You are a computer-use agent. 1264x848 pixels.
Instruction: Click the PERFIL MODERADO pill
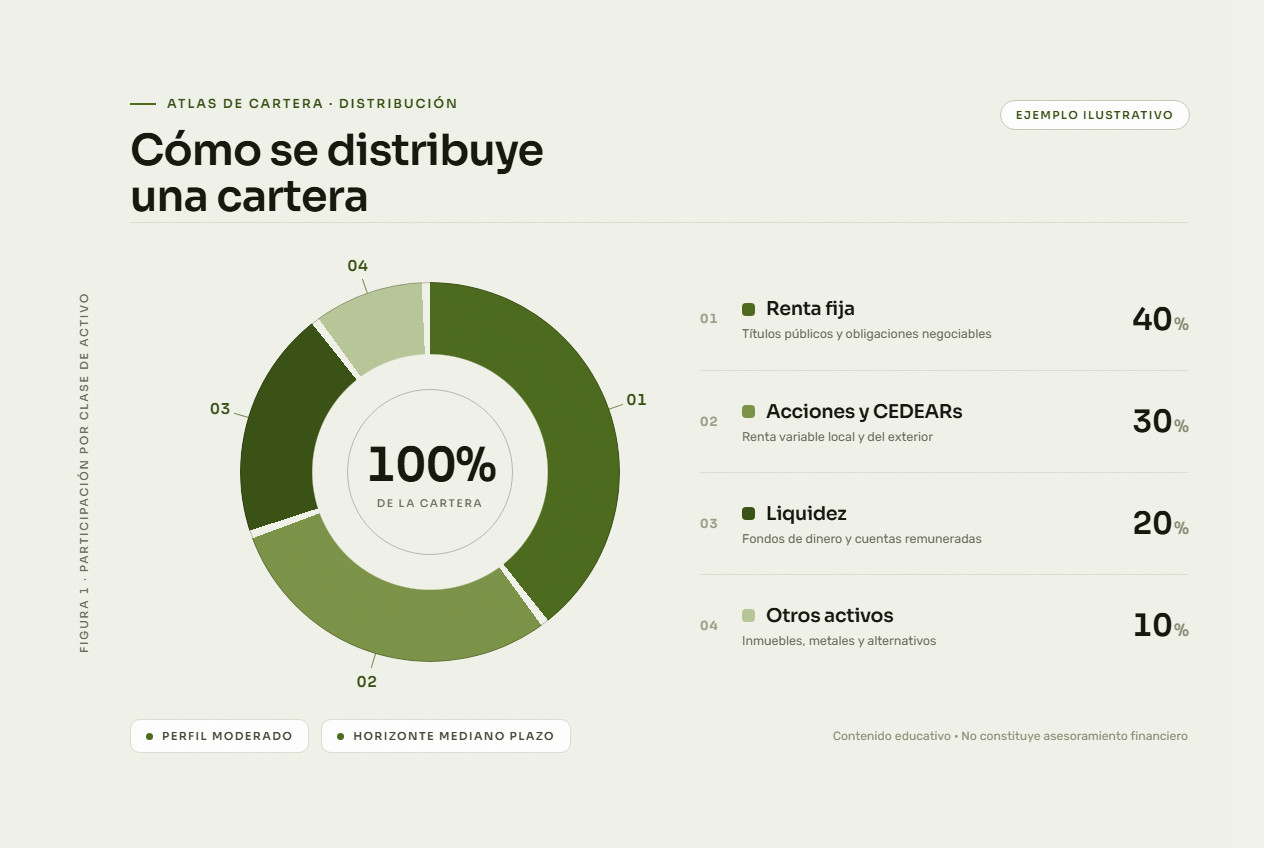[219, 736]
